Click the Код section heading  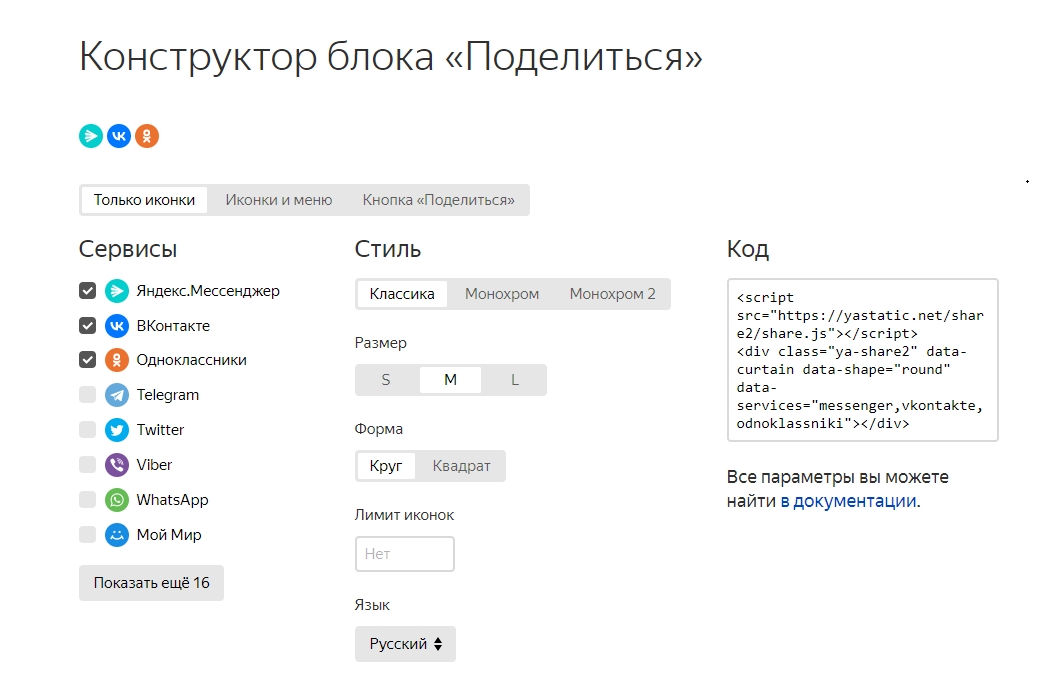pos(748,249)
